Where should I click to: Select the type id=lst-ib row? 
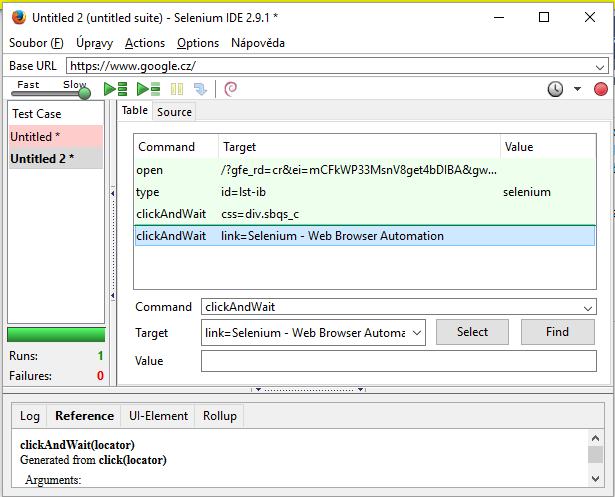pyautogui.click(x=365, y=192)
